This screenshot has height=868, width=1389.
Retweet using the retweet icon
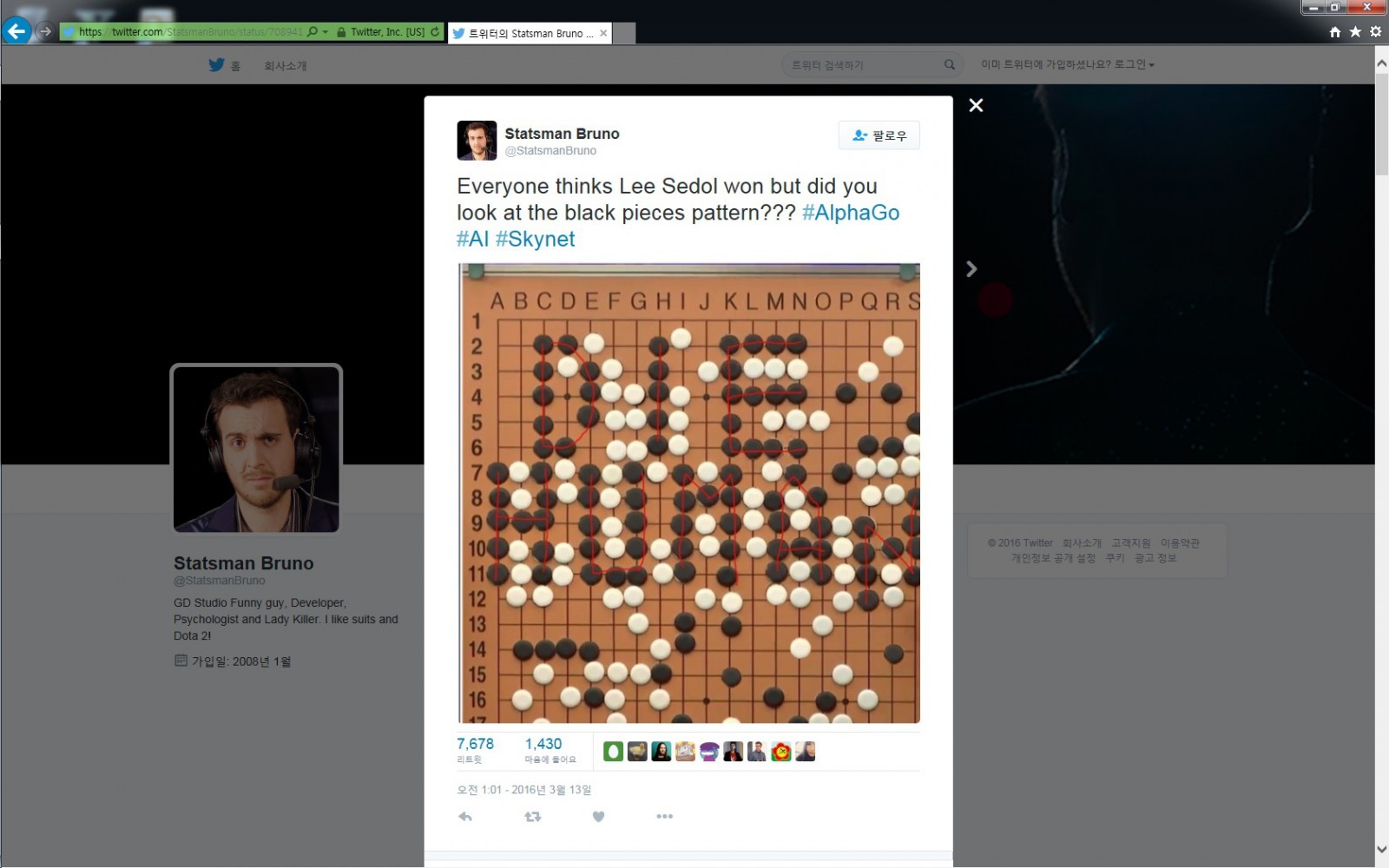tap(532, 817)
